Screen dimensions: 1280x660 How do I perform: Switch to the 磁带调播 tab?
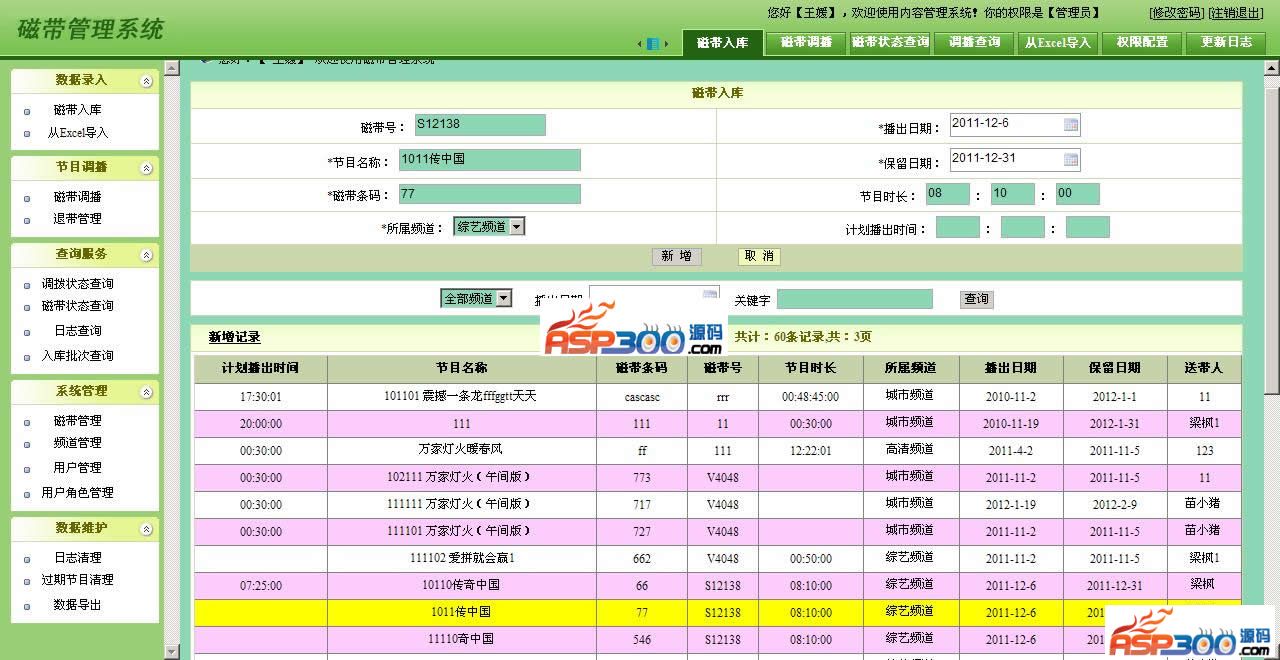tap(807, 42)
